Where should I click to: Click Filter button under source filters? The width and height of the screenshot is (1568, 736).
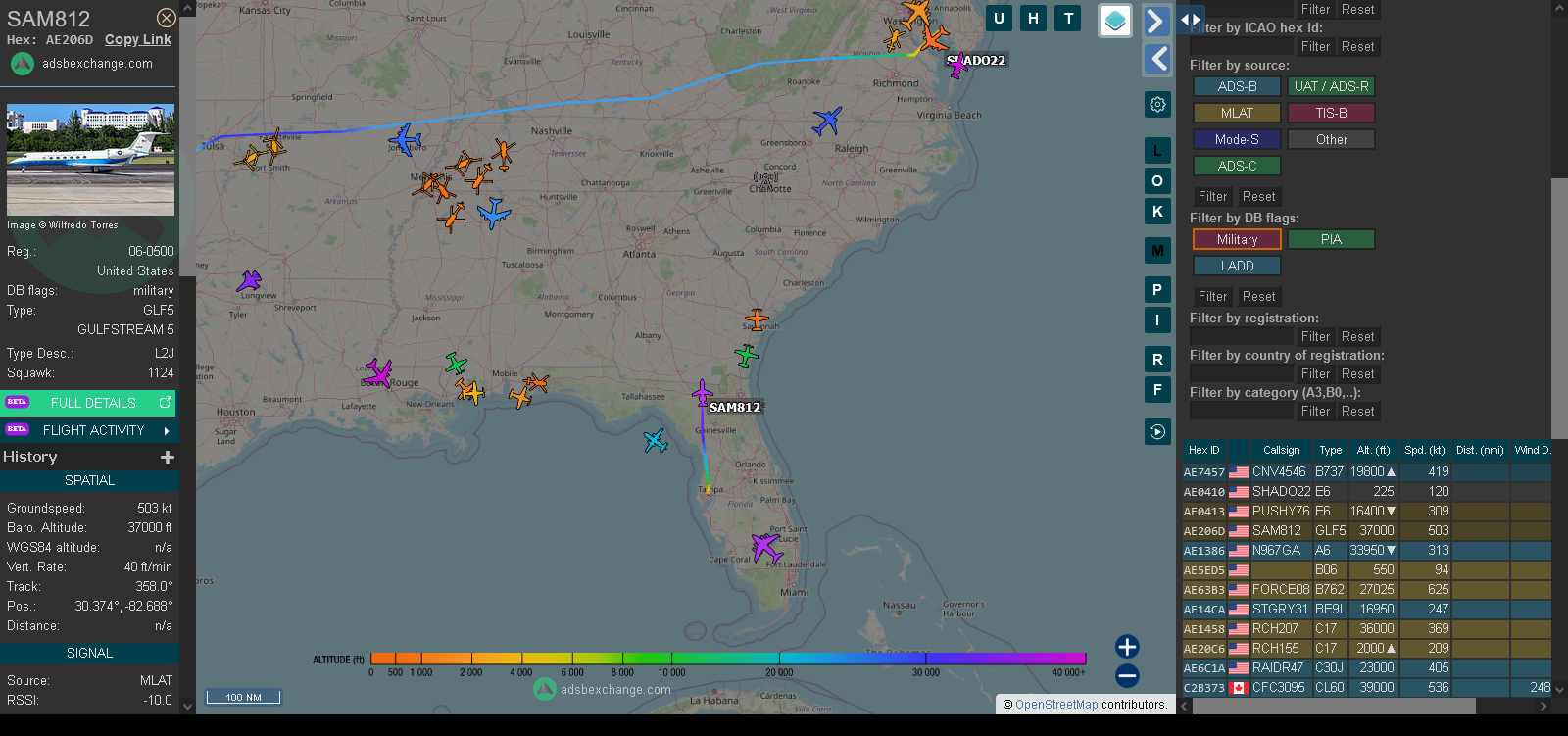[x=1212, y=196]
